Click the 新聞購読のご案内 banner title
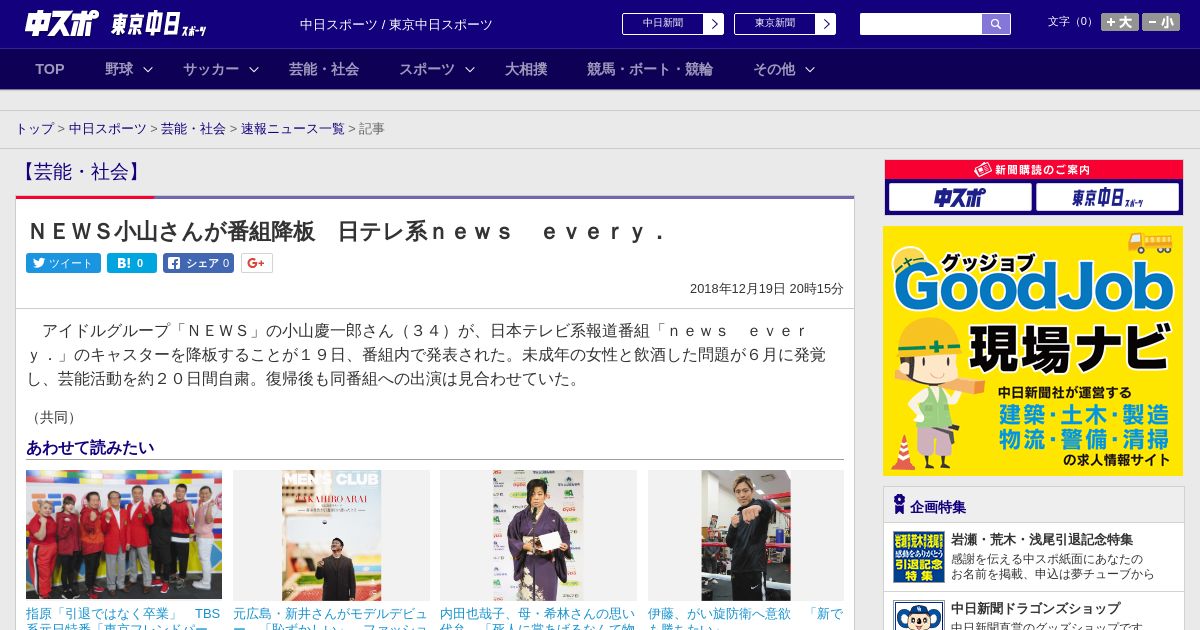 pyautogui.click(x=1033, y=170)
